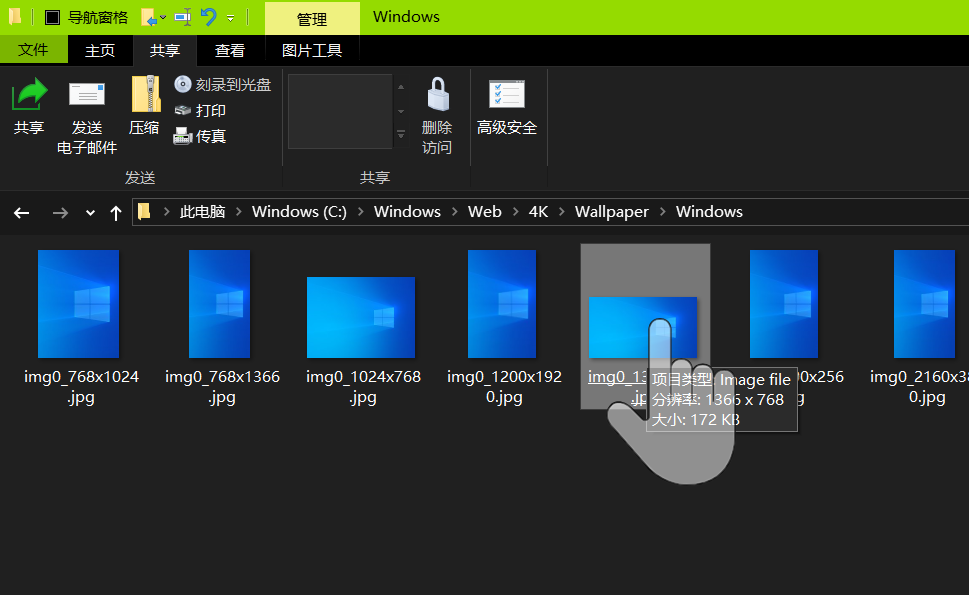Expand the chevron after 此电脑 in breadcrumb
This screenshot has height=595, width=969.
coord(239,212)
